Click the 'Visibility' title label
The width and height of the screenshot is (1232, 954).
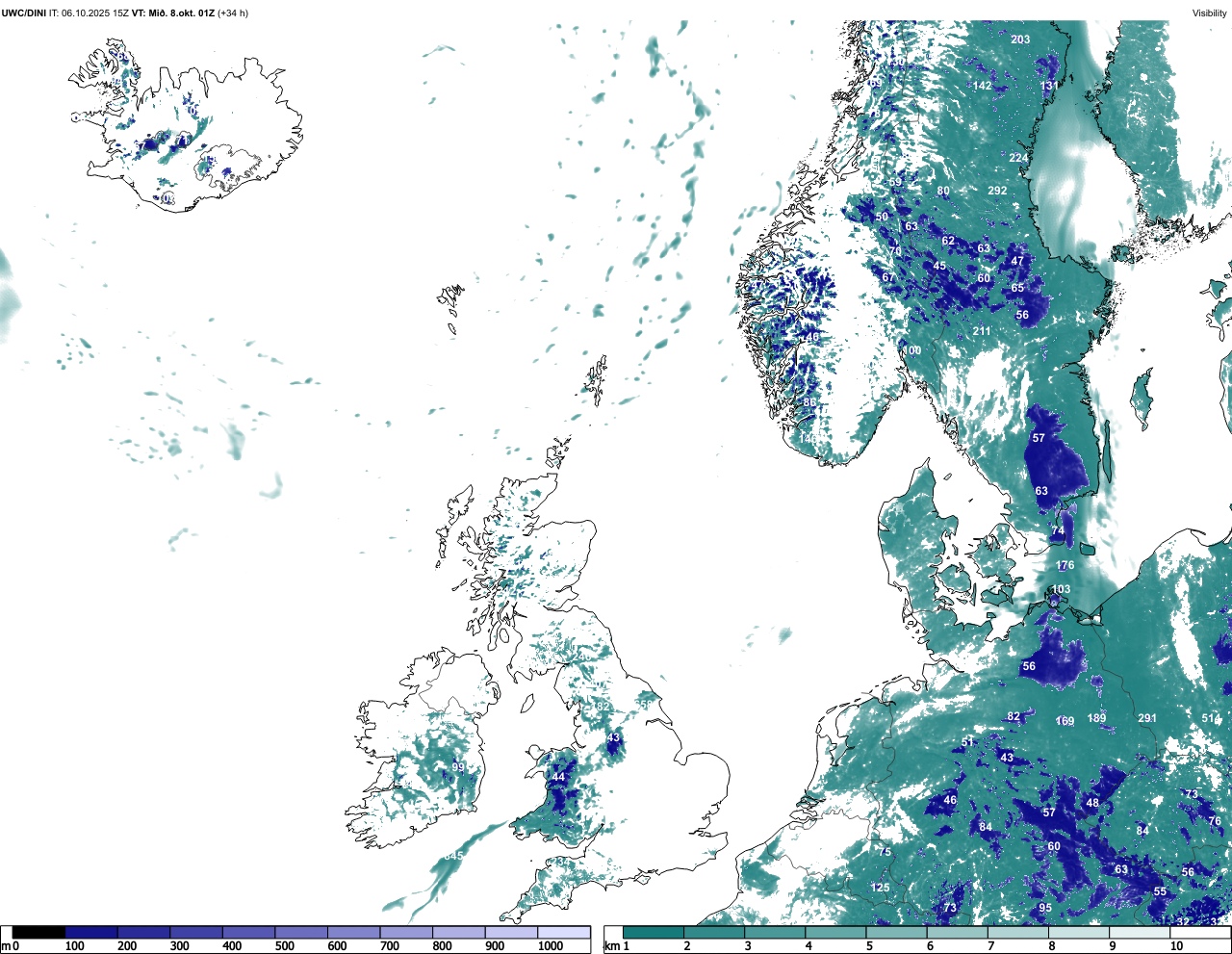pyautogui.click(x=1210, y=13)
